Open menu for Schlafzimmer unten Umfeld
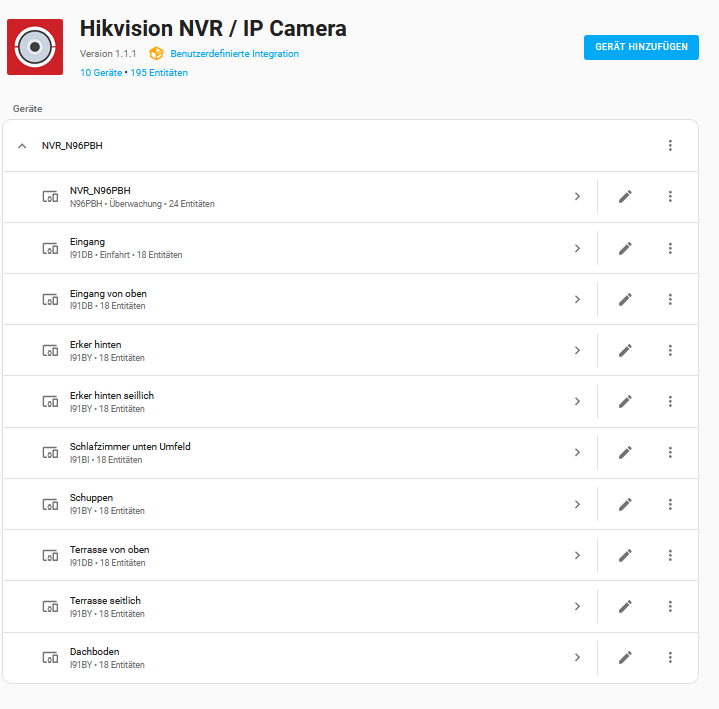 pos(670,452)
